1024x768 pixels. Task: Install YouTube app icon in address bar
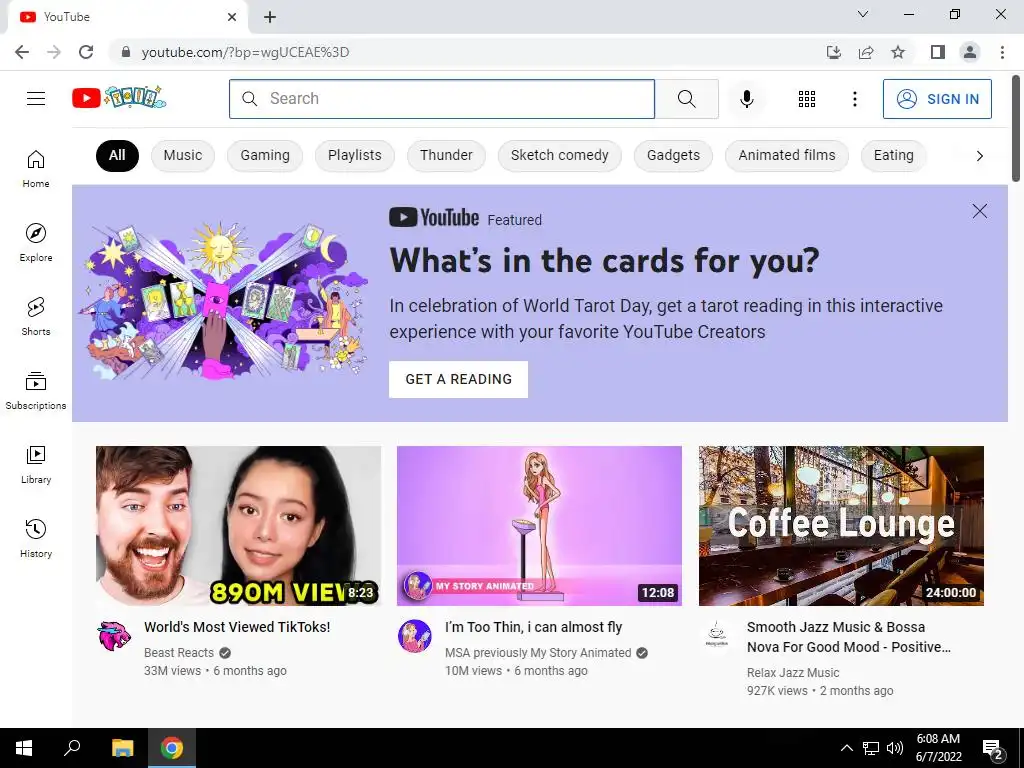833,52
